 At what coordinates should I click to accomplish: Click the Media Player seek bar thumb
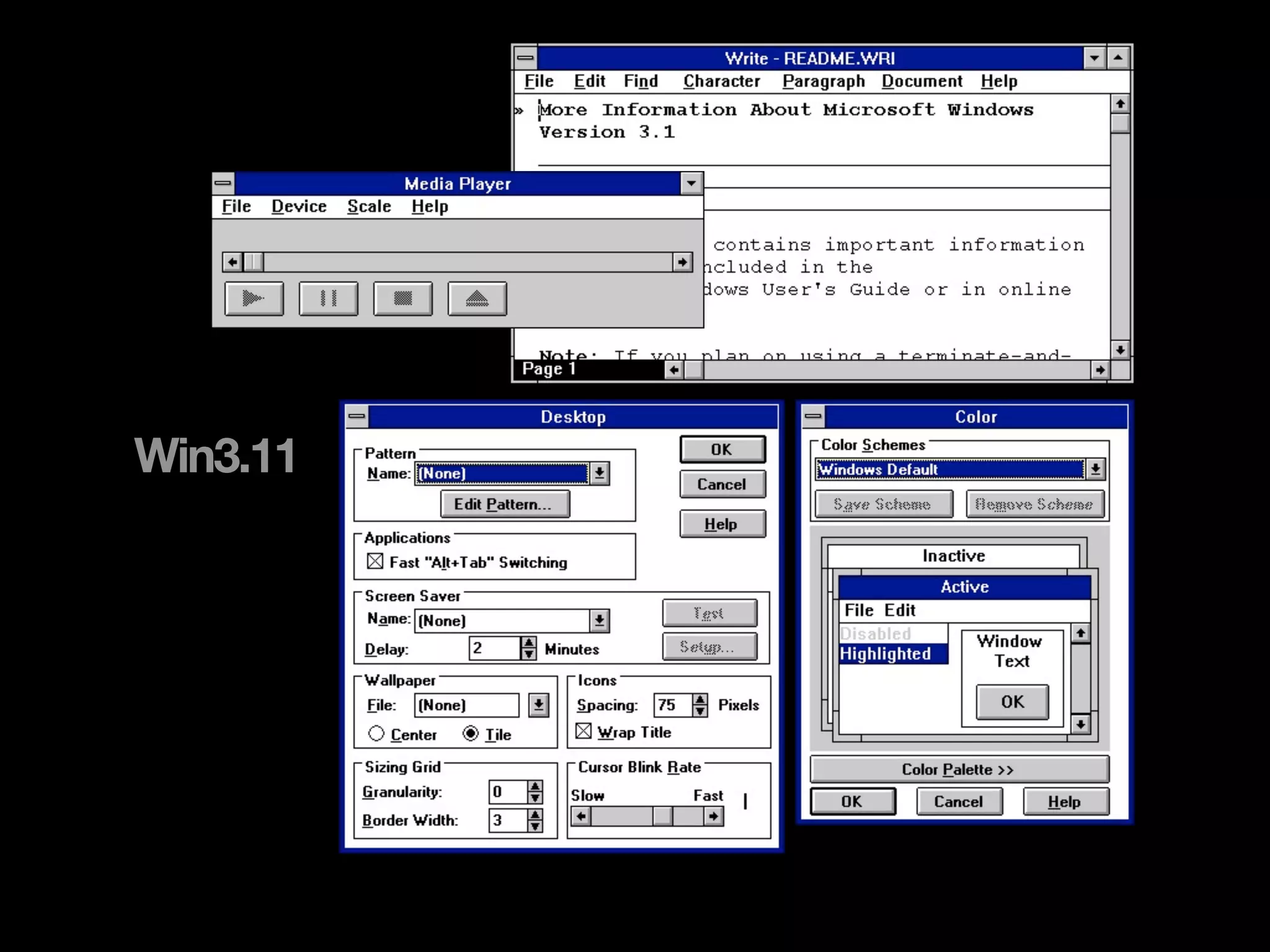pyautogui.click(x=253, y=262)
